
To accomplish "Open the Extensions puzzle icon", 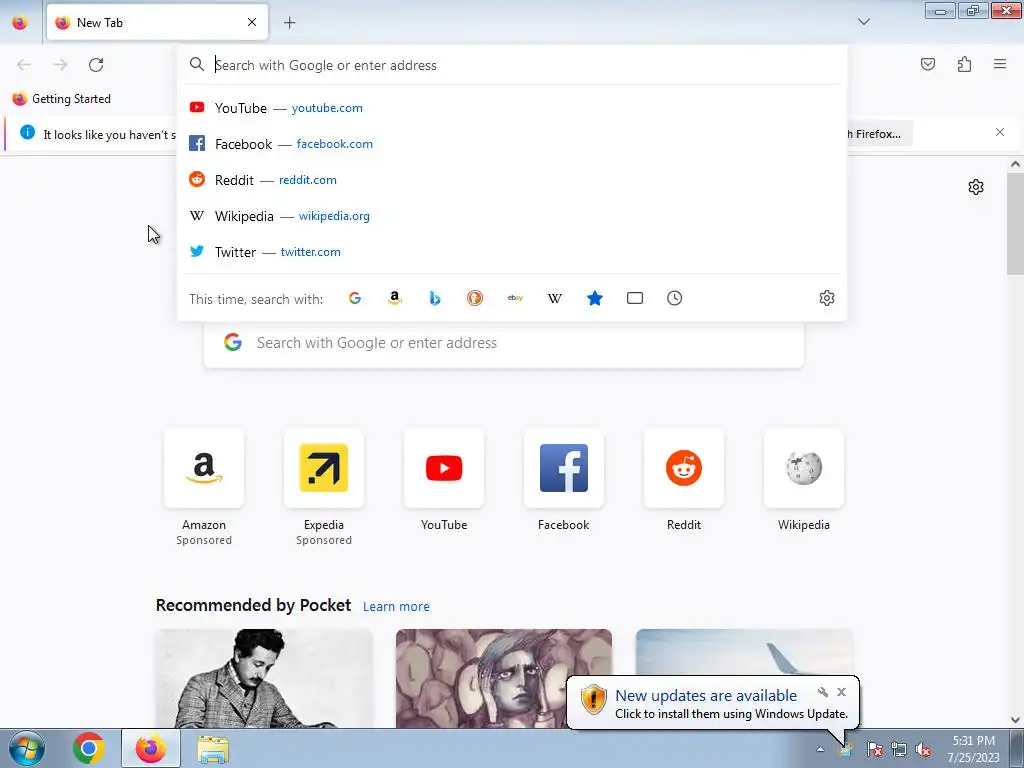I will tap(964, 64).
